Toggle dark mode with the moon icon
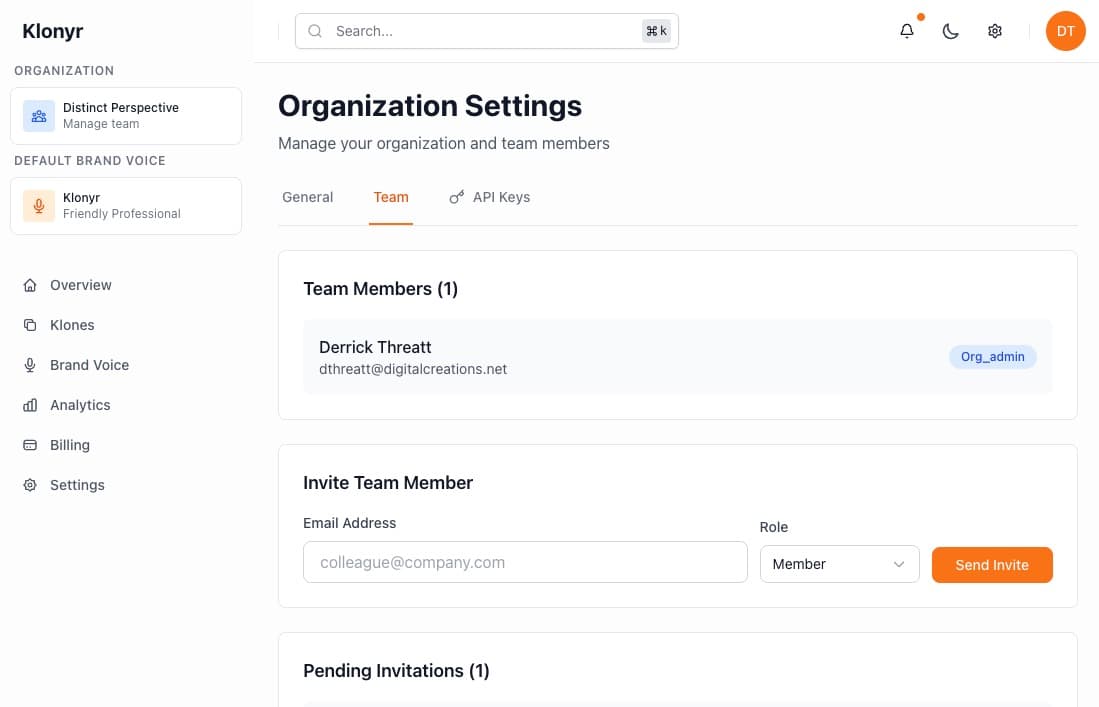 [x=950, y=31]
